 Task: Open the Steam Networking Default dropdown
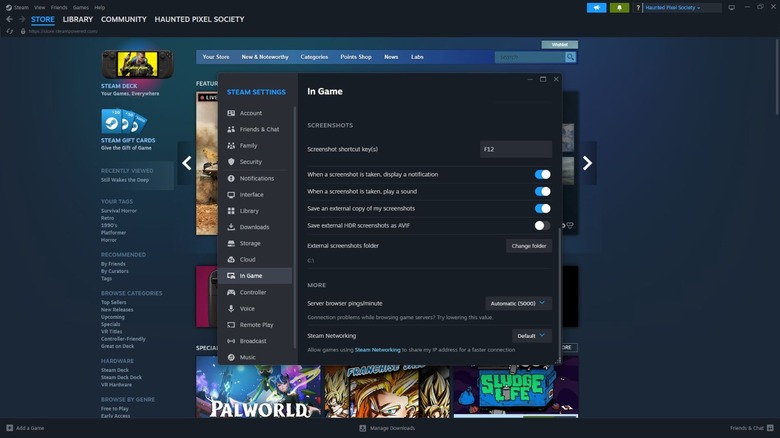pyautogui.click(x=531, y=336)
